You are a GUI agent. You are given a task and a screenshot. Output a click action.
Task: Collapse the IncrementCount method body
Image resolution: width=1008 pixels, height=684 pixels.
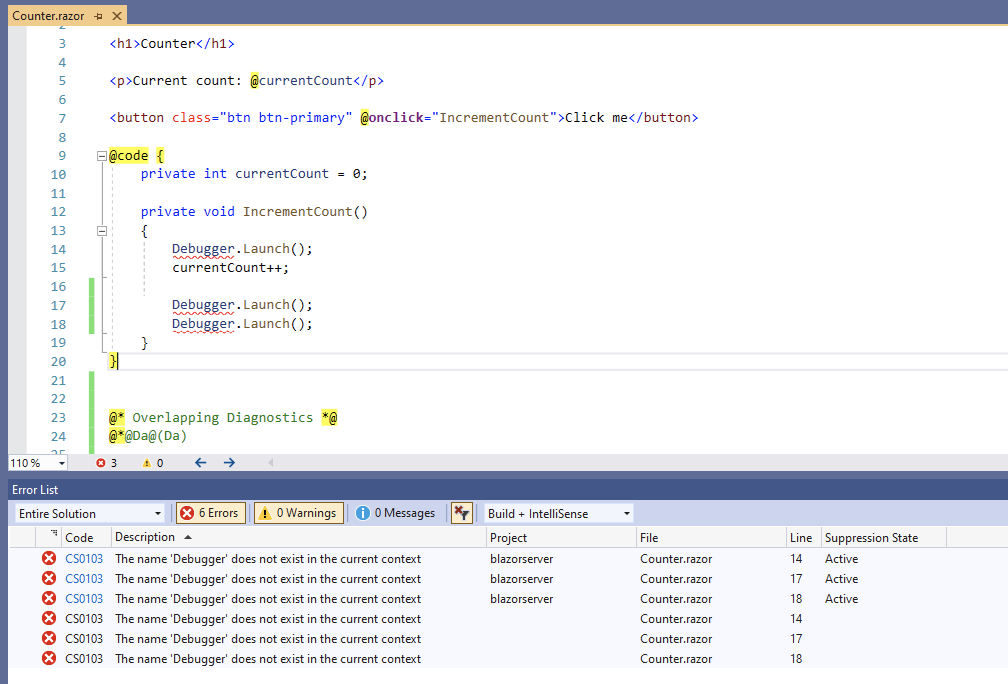click(x=102, y=230)
